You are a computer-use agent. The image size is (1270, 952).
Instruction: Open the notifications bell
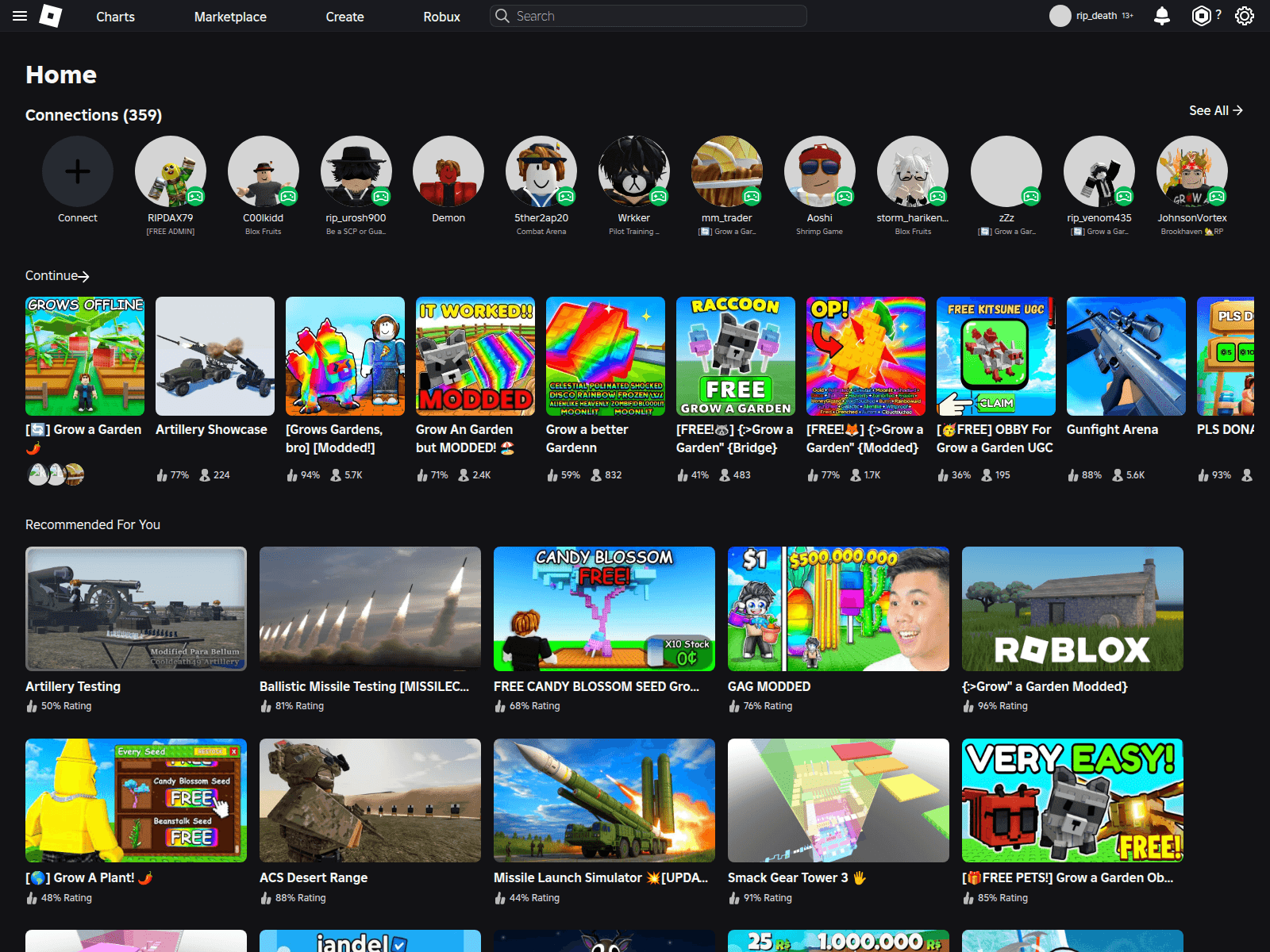(x=1162, y=16)
